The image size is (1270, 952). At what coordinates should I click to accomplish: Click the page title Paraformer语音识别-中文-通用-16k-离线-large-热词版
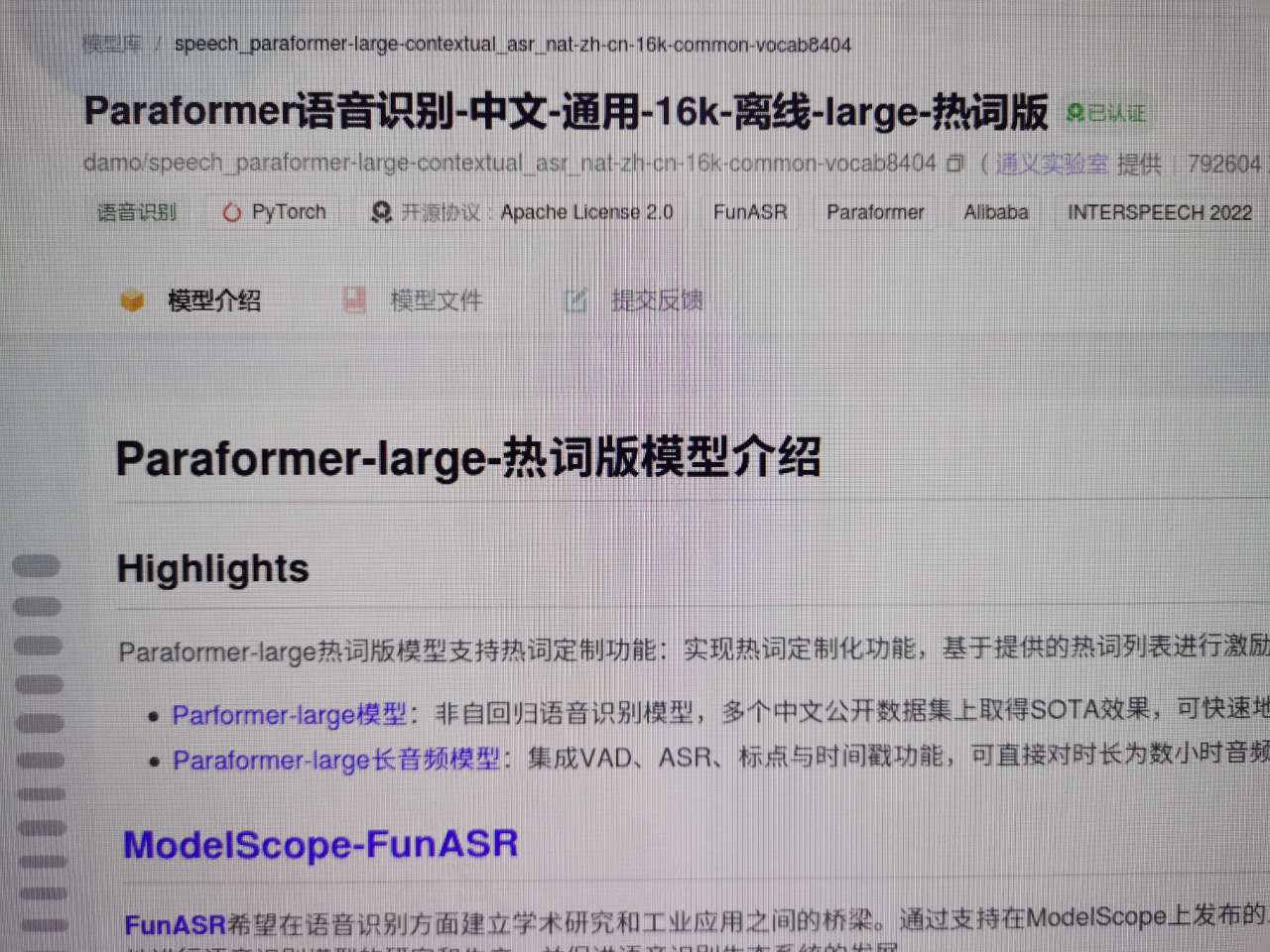566,111
